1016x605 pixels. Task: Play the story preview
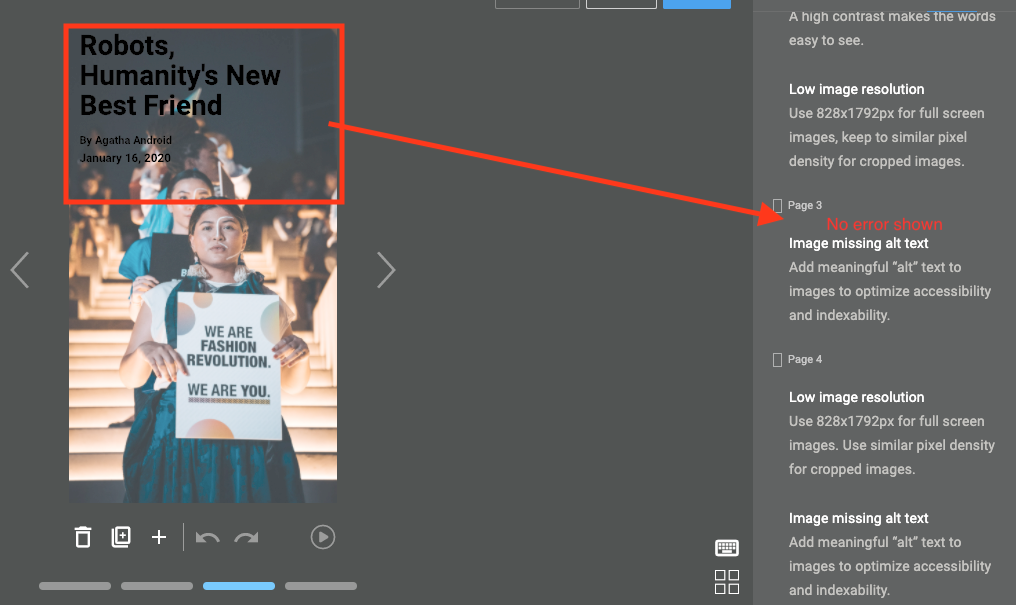323,537
